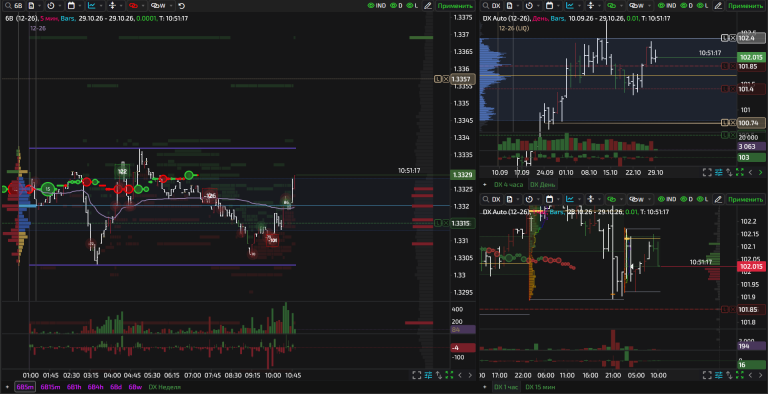Switch to the DX 4 часа tab

pos(508,185)
